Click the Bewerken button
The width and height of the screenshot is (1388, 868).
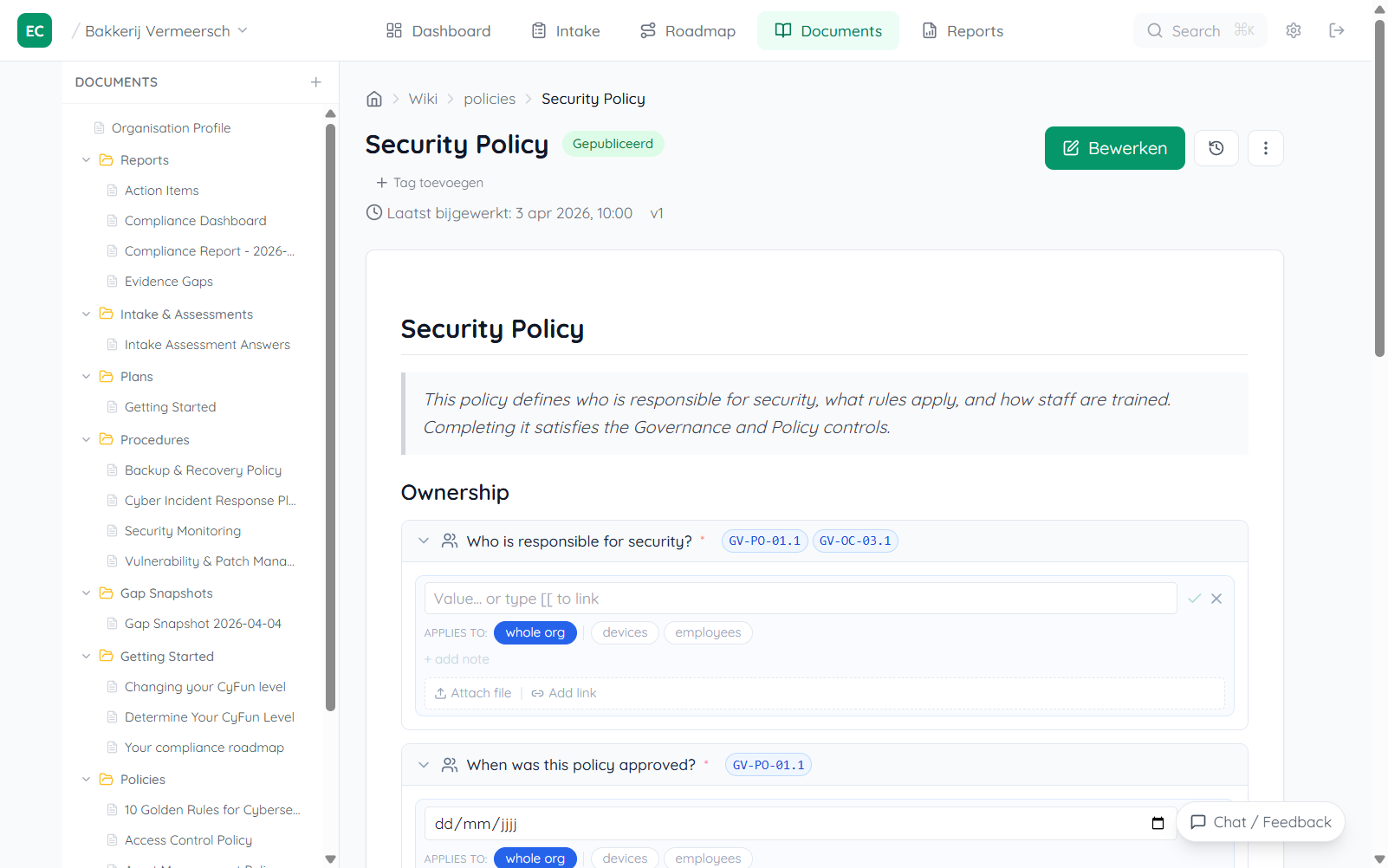(1114, 147)
